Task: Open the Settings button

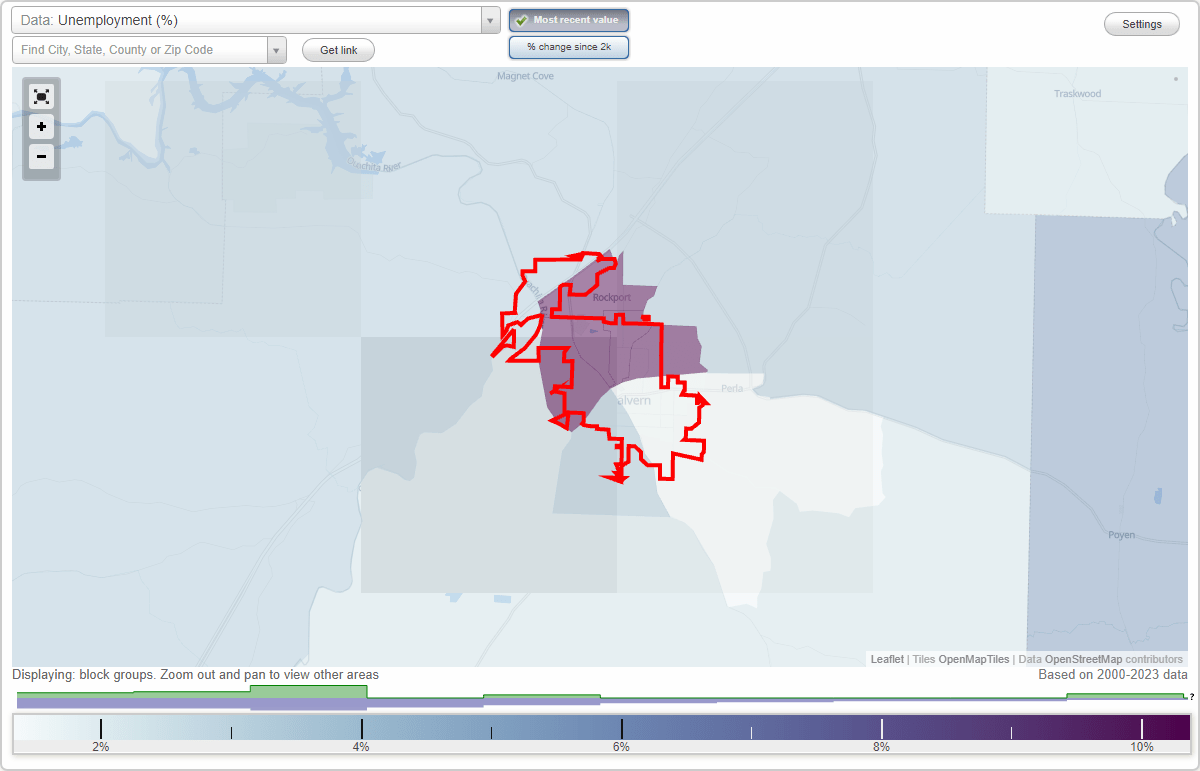Action: (1142, 25)
